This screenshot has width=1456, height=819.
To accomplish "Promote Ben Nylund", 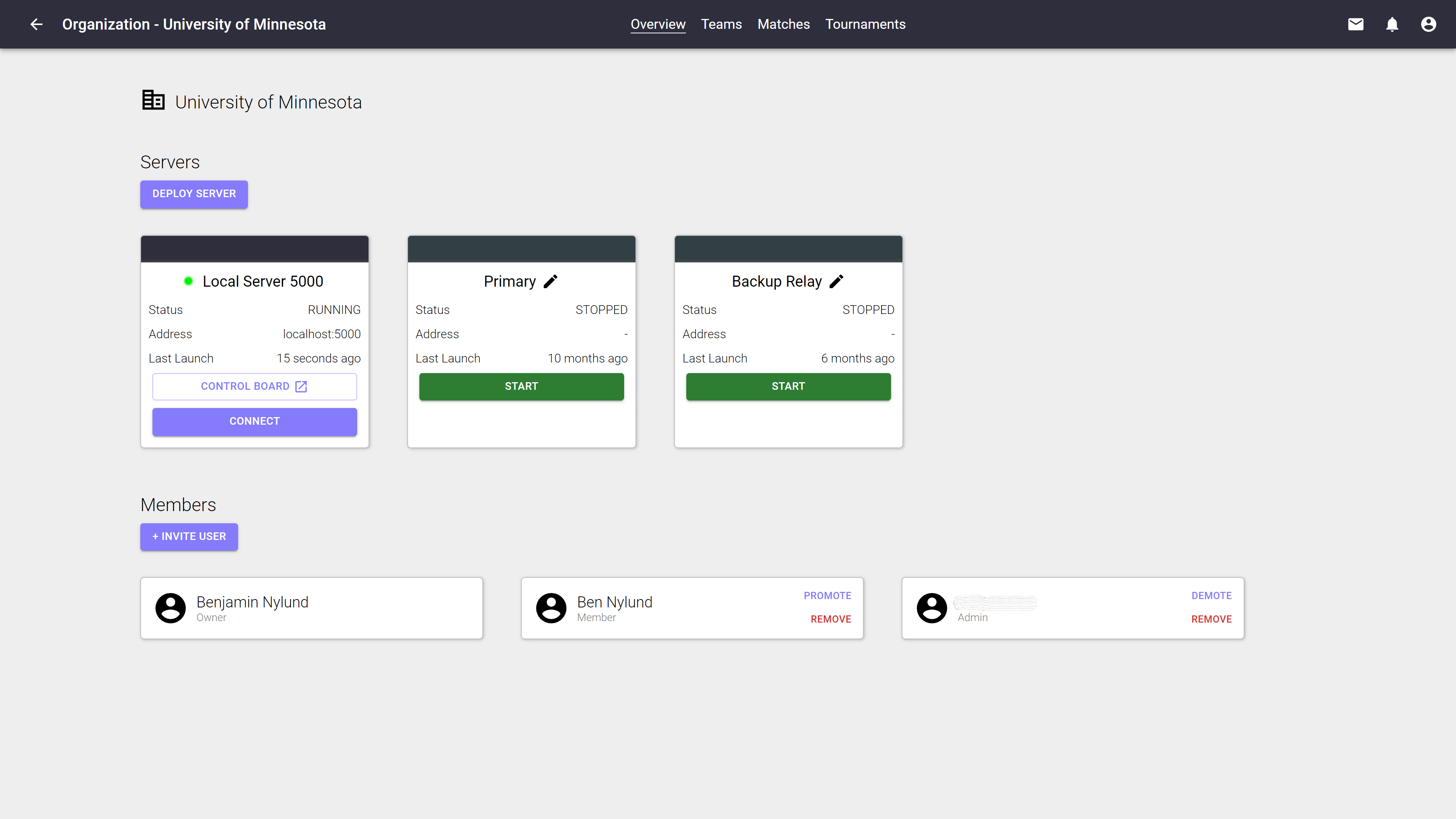I will [827, 596].
